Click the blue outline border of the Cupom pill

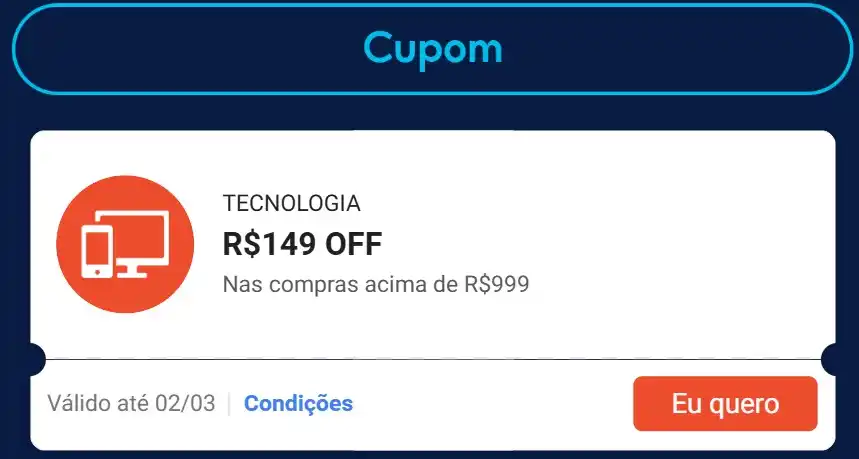432,93
